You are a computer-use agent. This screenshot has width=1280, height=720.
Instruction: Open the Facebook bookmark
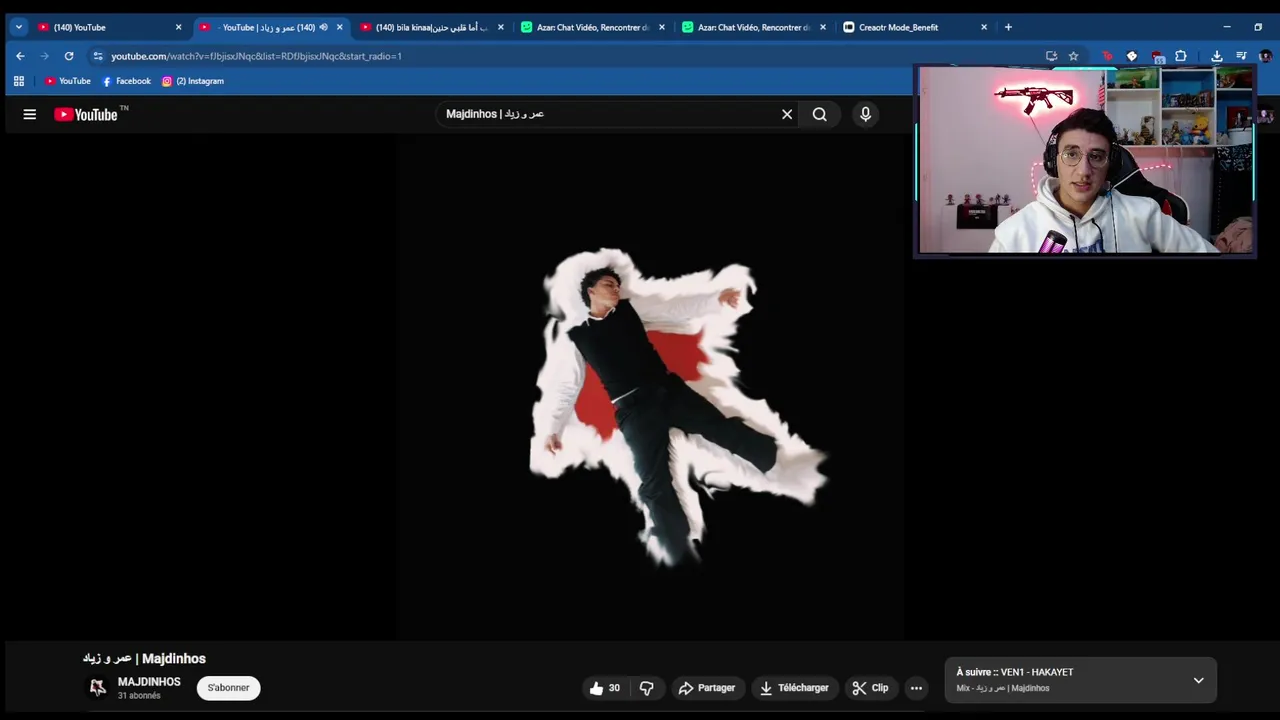point(127,81)
